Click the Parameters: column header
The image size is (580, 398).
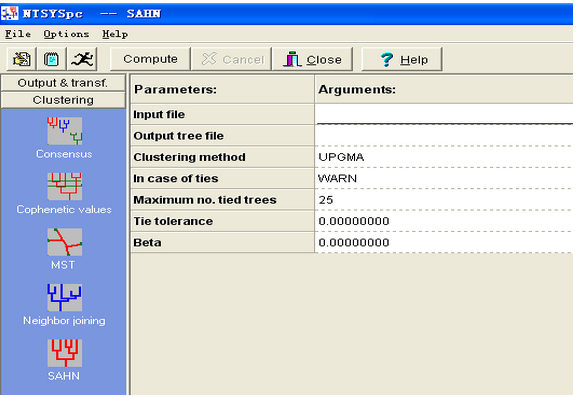click(222, 89)
